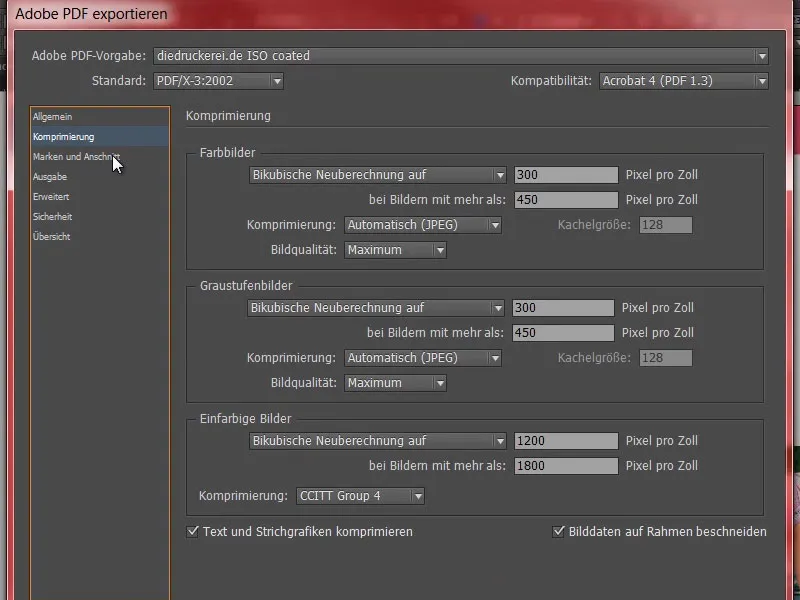Open CCITT Group 4 compression dropdown

click(360, 496)
